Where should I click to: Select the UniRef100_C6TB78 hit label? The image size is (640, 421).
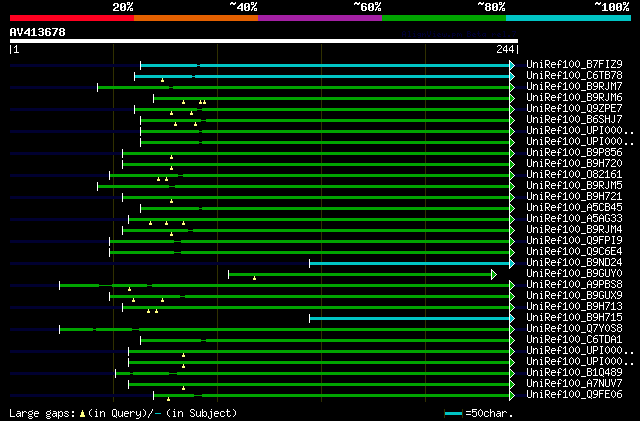[x=574, y=76]
